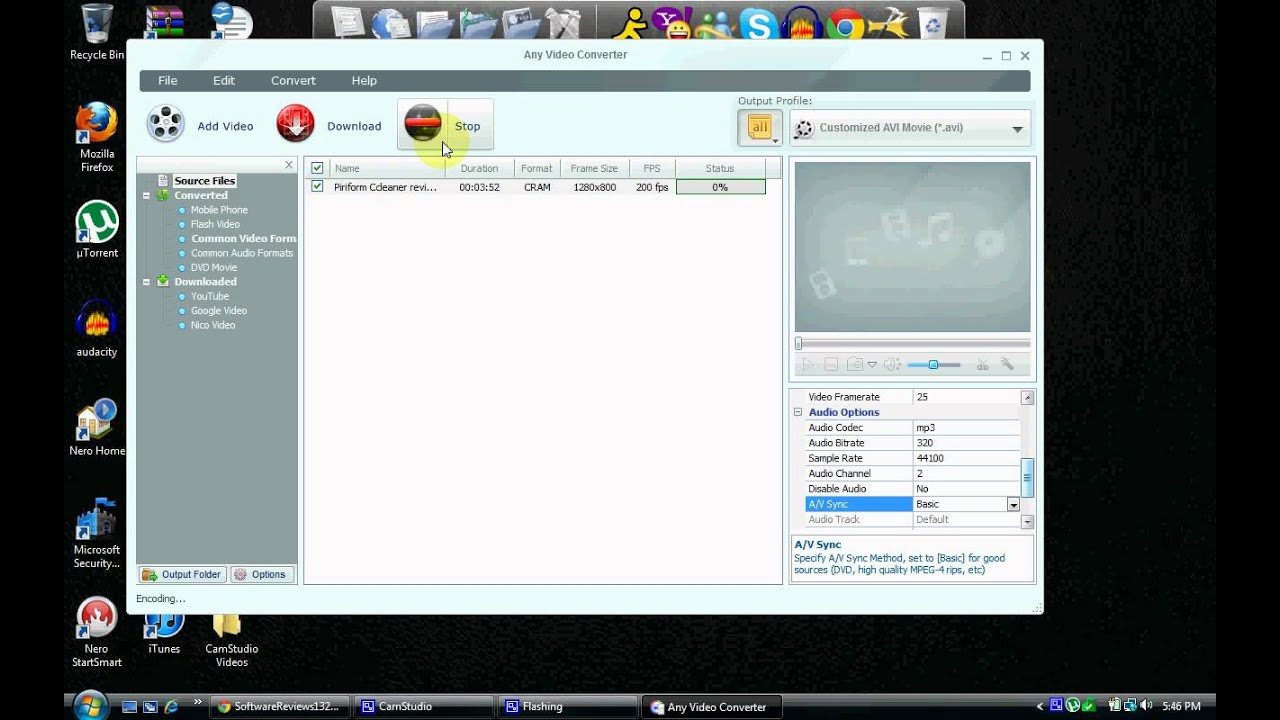Open the Help menu
1280x720 pixels.
364,81
